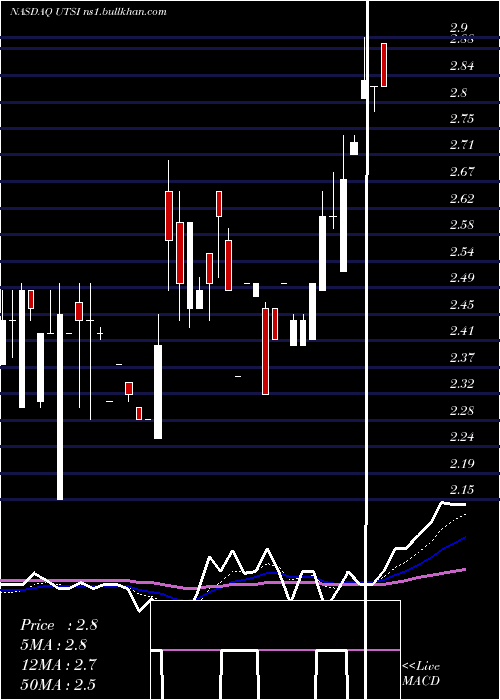Click the '50MA : 2.5' legend entry
This screenshot has width=500, height=700.
coord(58,684)
